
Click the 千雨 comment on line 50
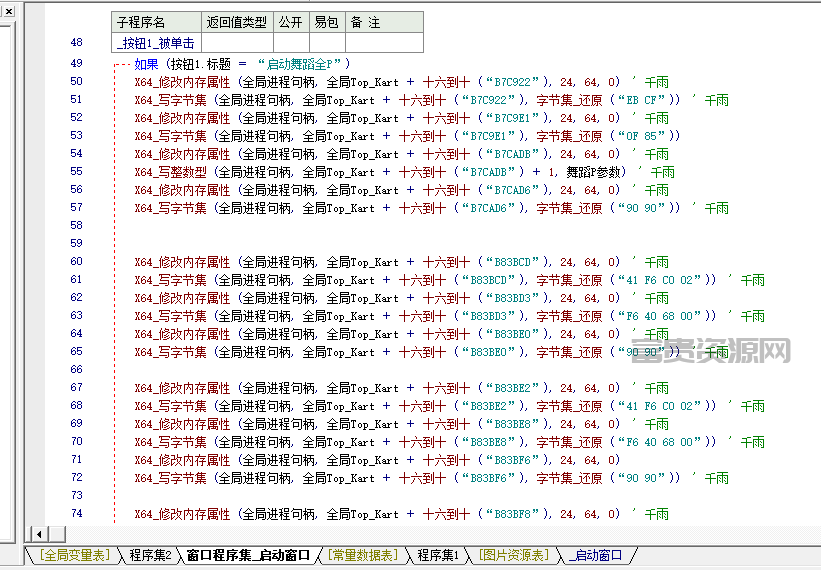coord(657,82)
